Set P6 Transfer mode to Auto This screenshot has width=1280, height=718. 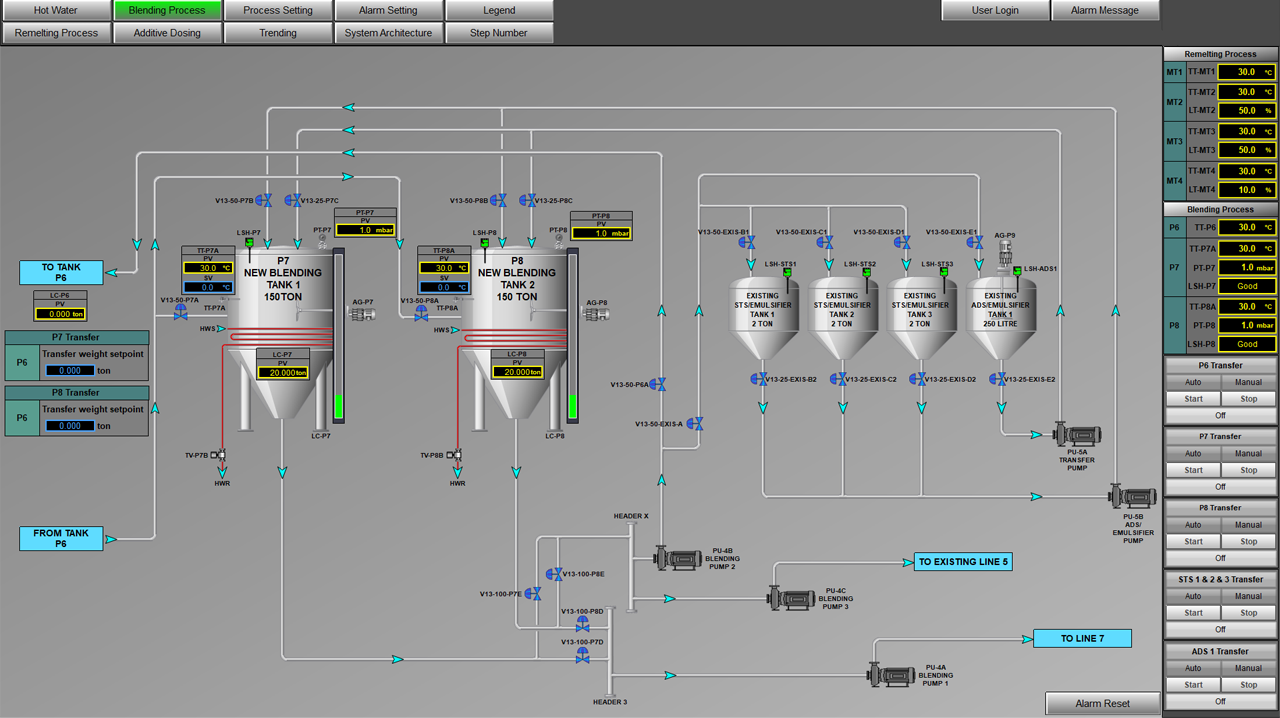click(x=1193, y=382)
